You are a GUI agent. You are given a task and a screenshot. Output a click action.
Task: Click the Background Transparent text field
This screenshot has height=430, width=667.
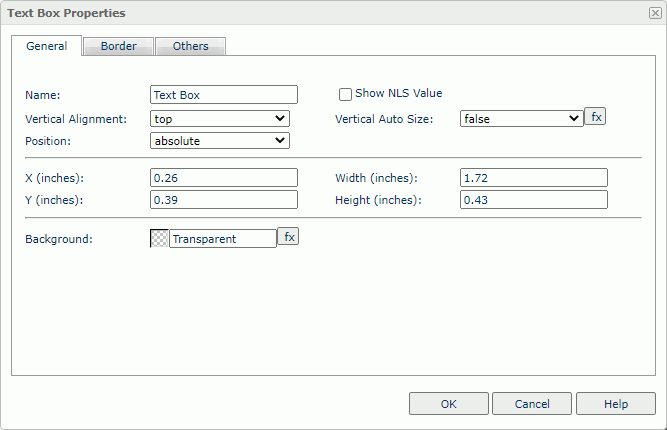[x=222, y=239]
